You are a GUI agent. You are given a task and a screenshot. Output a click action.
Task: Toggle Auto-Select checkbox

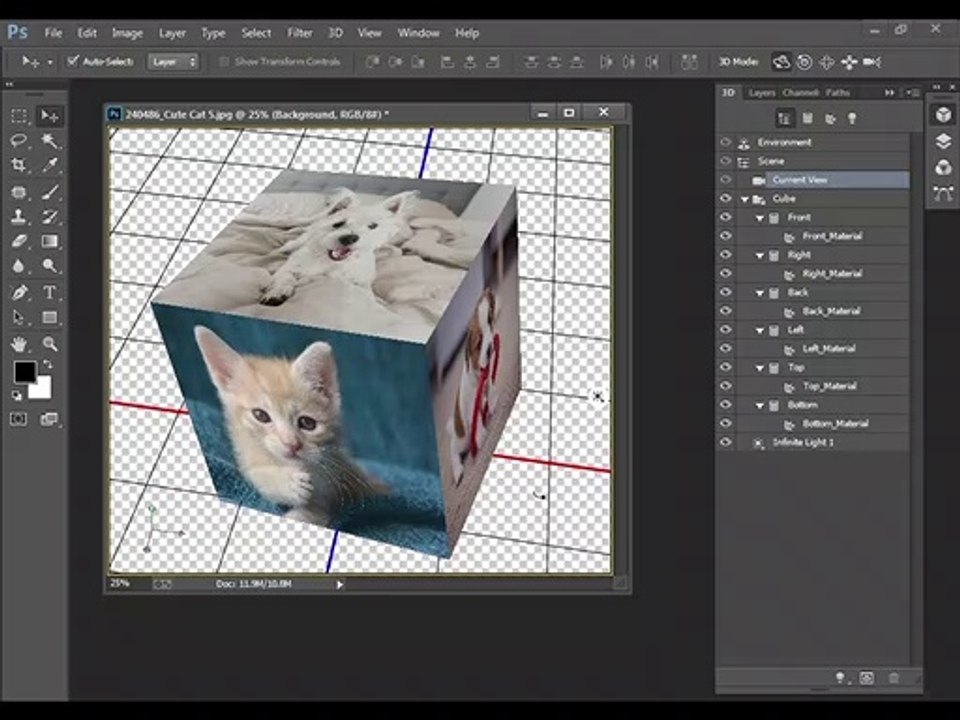pyautogui.click(x=73, y=61)
